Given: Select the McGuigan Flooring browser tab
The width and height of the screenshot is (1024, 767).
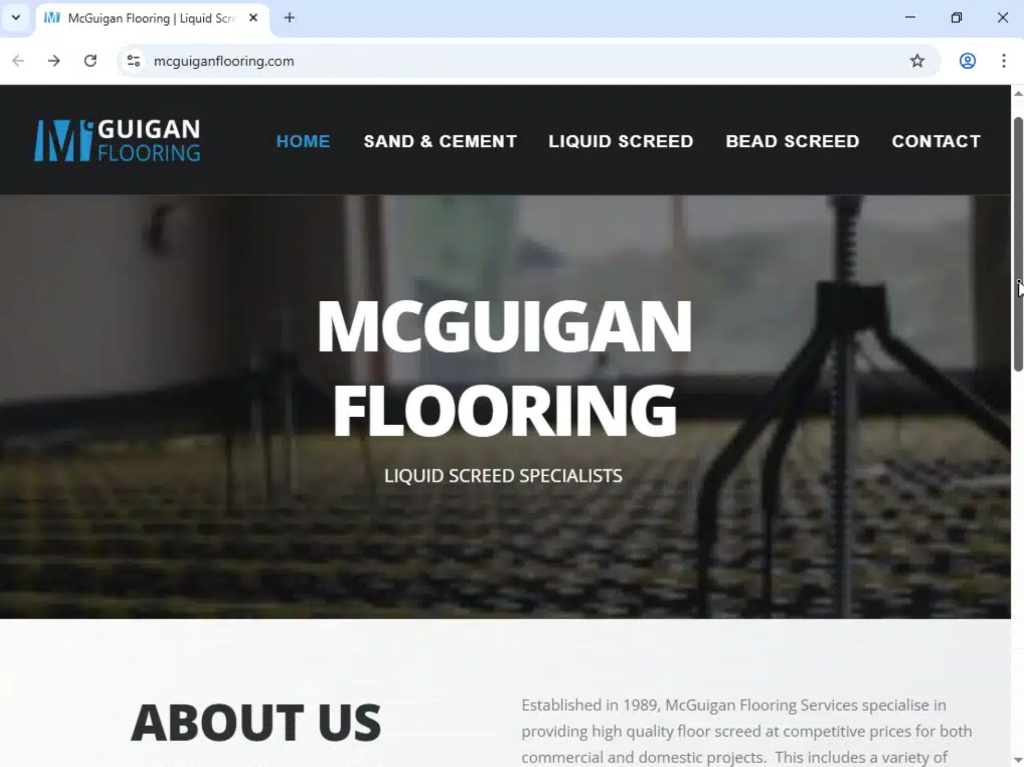Looking at the screenshot, I should (152, 18).
